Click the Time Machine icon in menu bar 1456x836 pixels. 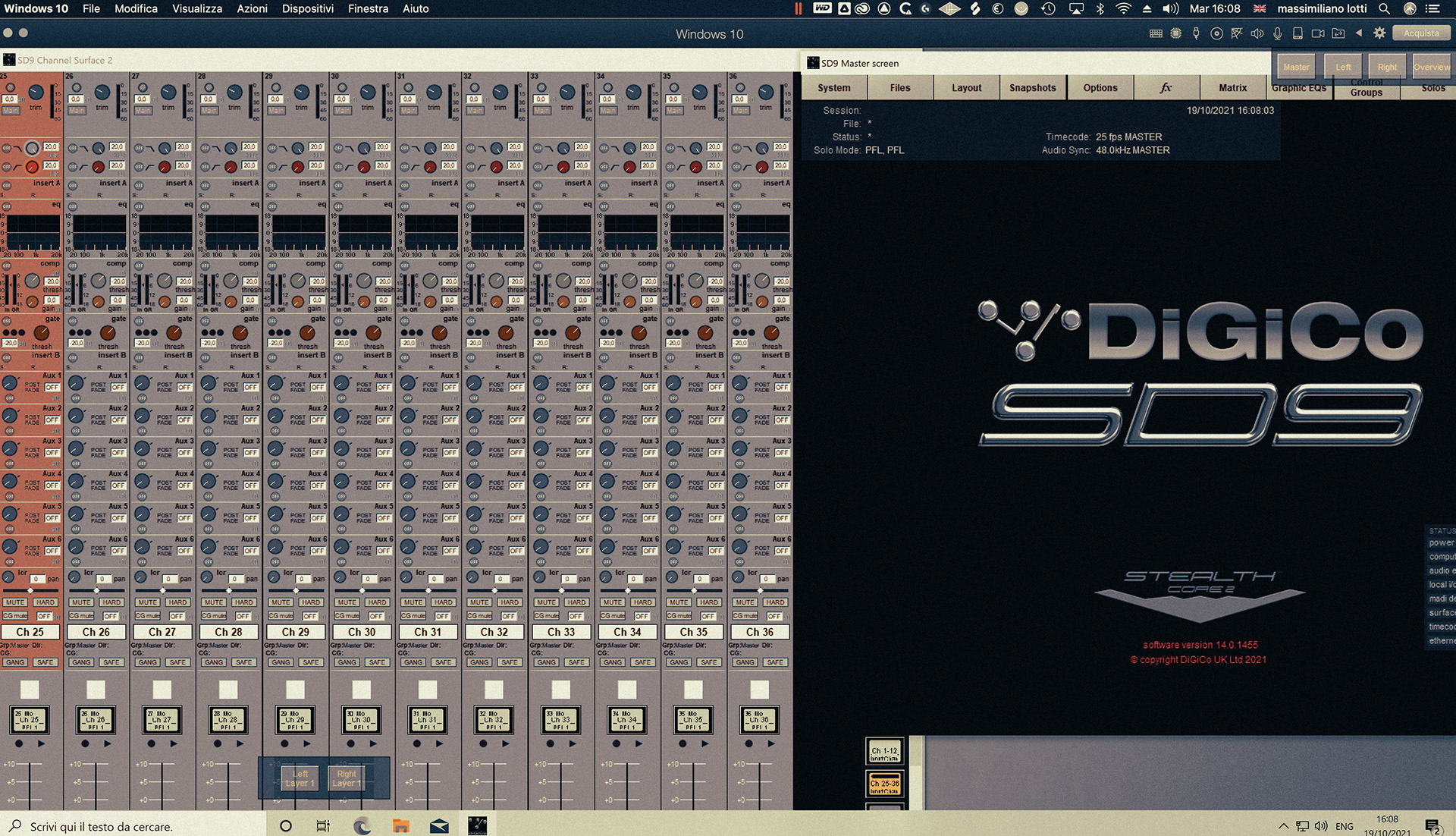click(1048, 9)
